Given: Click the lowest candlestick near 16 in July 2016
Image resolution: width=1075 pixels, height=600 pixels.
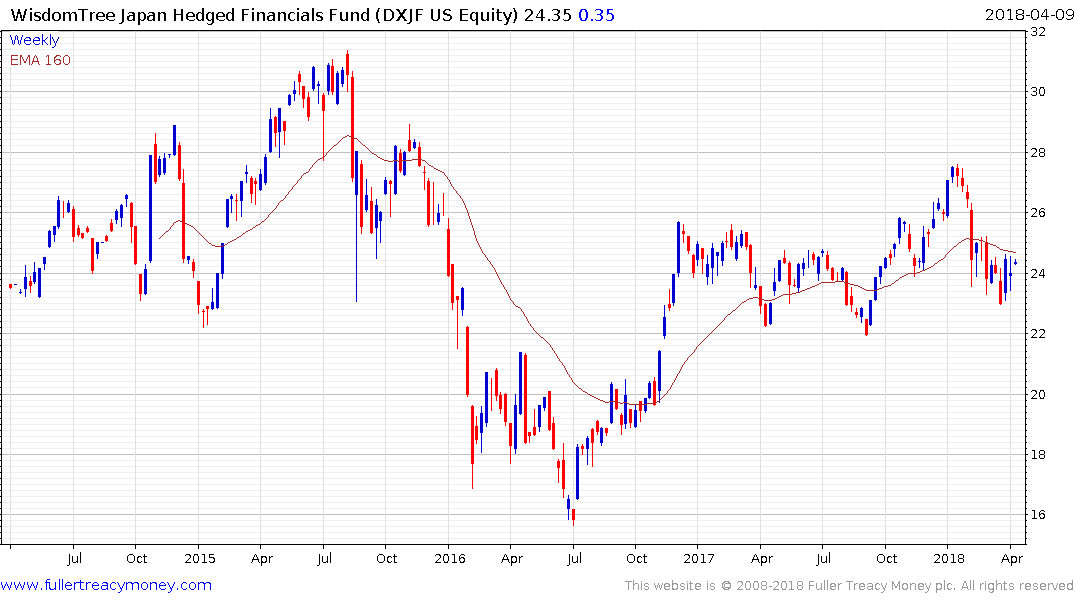Looking at the screenshot, I should click(573, 516).
